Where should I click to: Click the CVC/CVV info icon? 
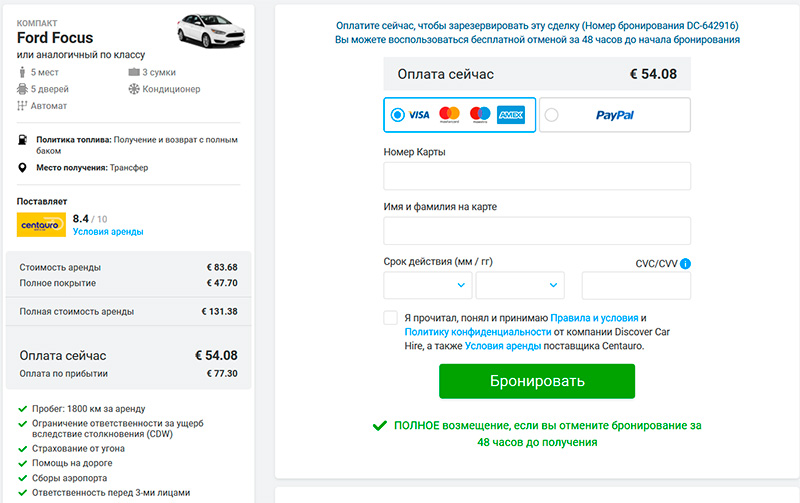click(686, 264)
